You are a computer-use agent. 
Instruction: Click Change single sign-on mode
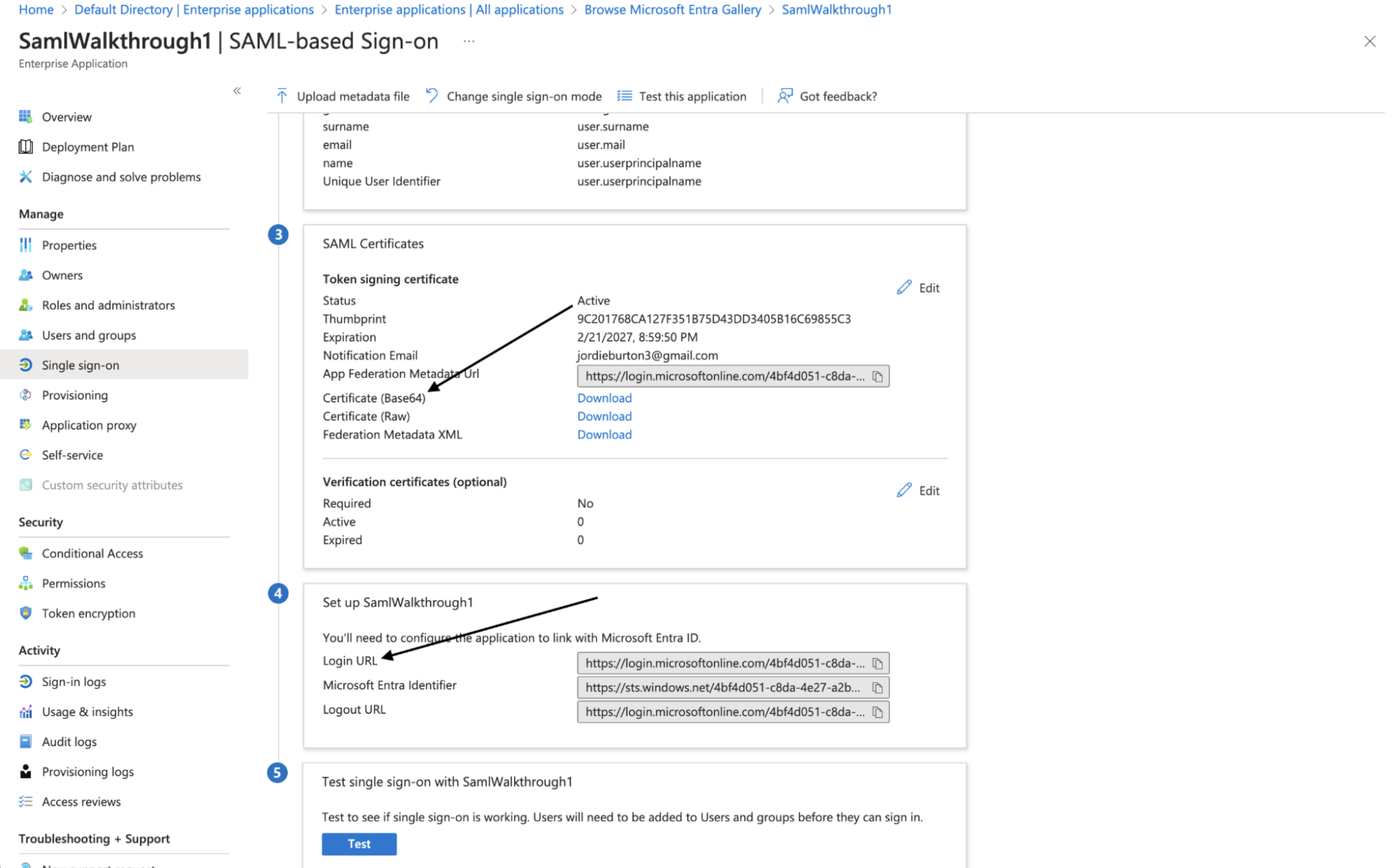[513, 97]
